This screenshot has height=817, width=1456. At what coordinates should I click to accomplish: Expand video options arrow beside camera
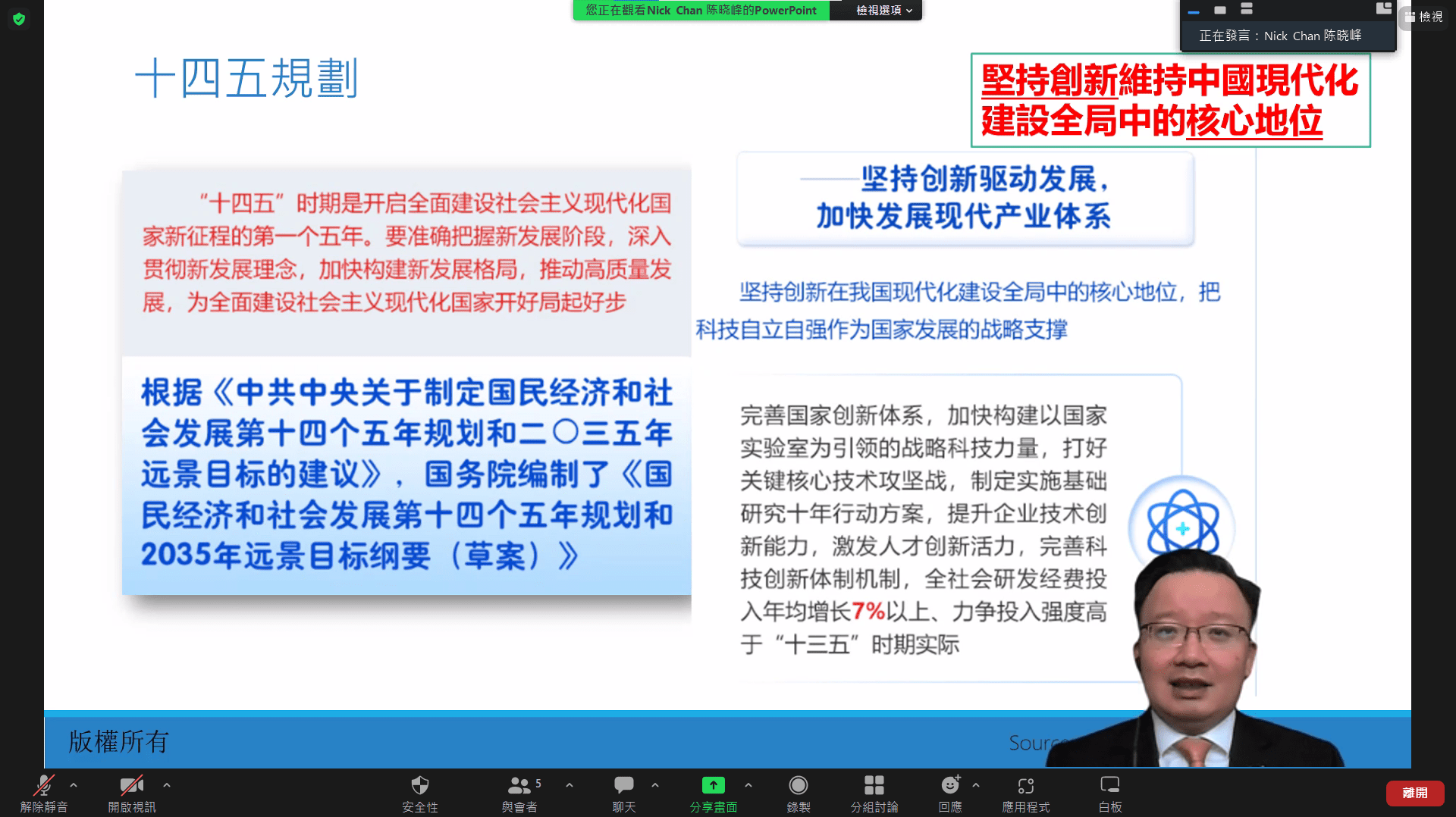(167, 785)
